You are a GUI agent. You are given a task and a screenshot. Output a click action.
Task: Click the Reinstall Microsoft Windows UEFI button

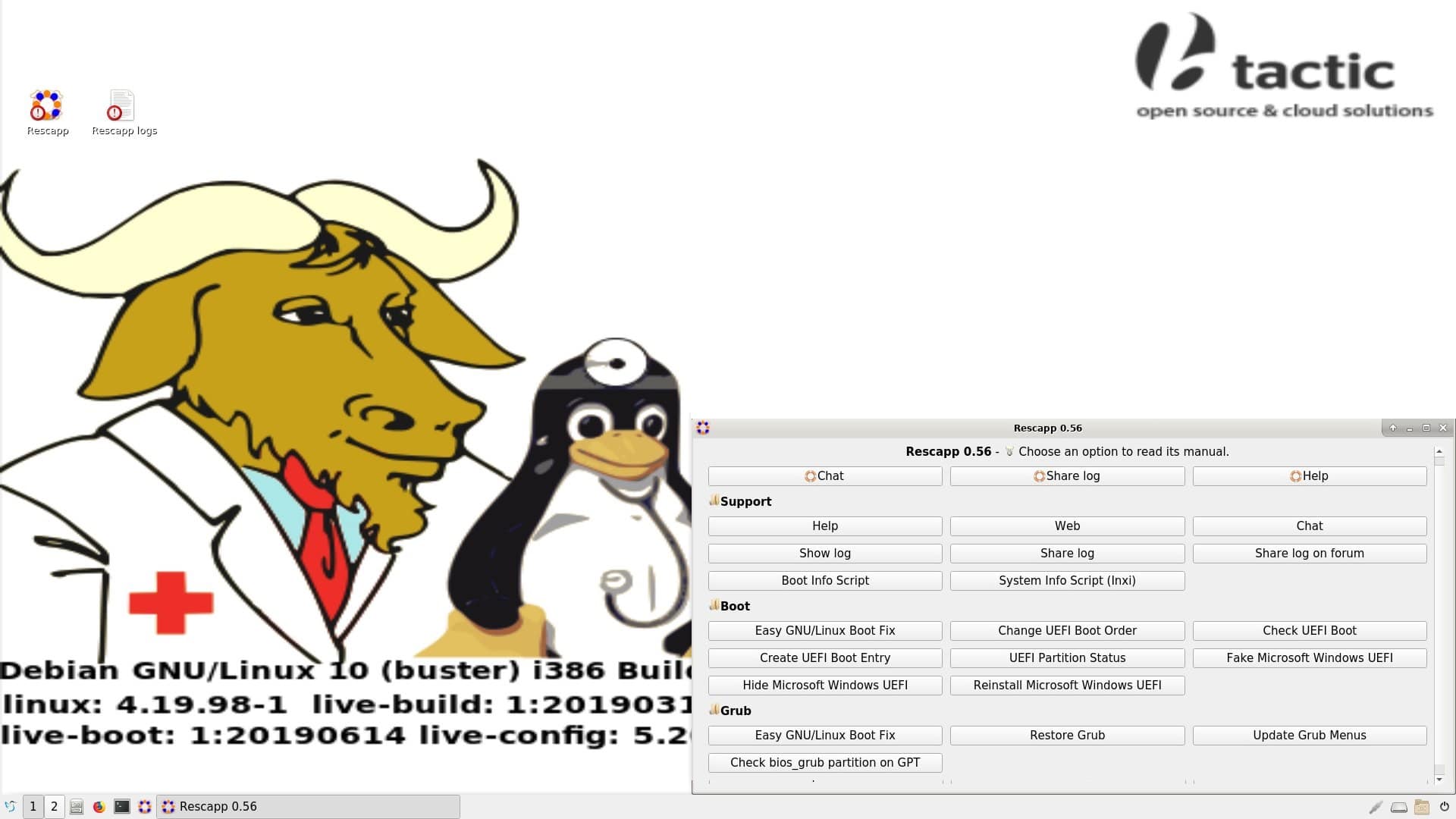click(1067, 685)
